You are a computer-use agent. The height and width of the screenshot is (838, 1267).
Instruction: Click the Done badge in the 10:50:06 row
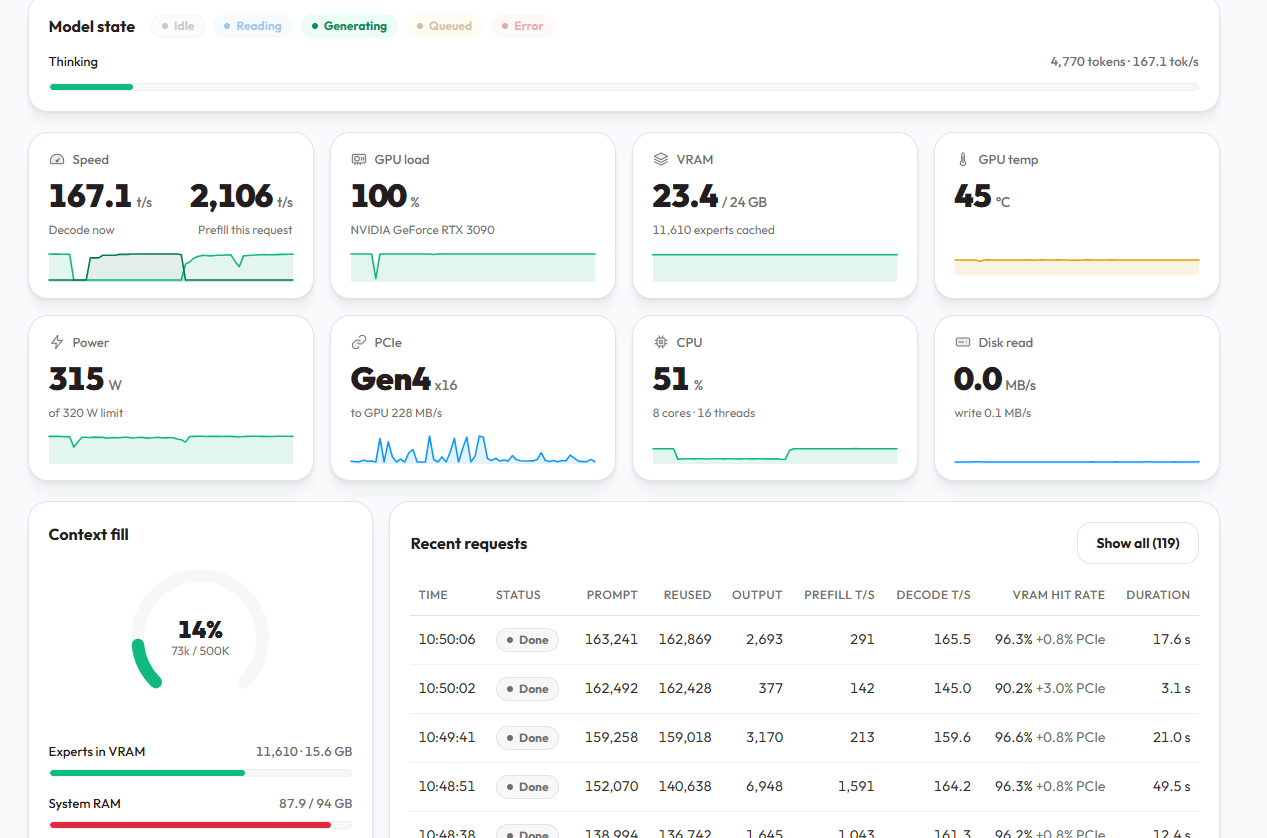pos(527,640)
